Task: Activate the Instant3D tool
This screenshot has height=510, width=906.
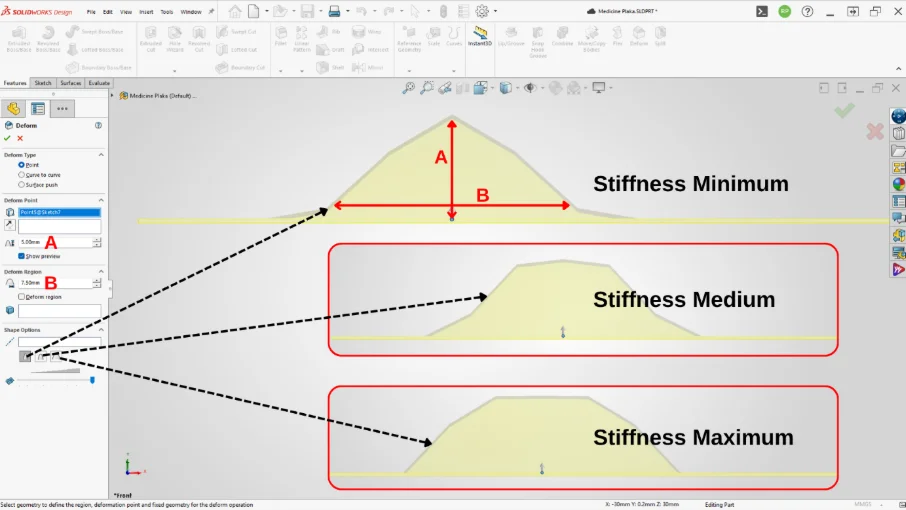Action: click(x=480, y=36)
